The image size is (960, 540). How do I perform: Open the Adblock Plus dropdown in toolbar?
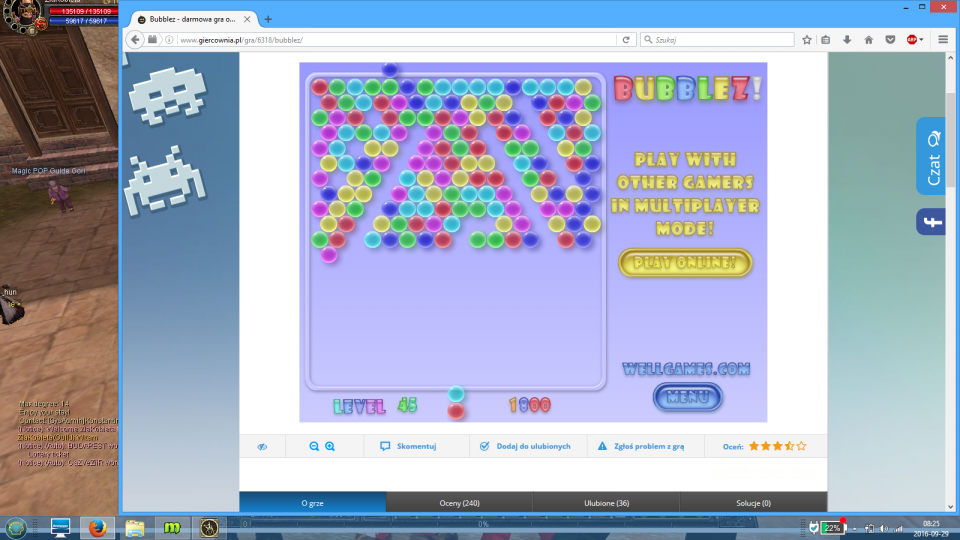[x=915, y=40]
